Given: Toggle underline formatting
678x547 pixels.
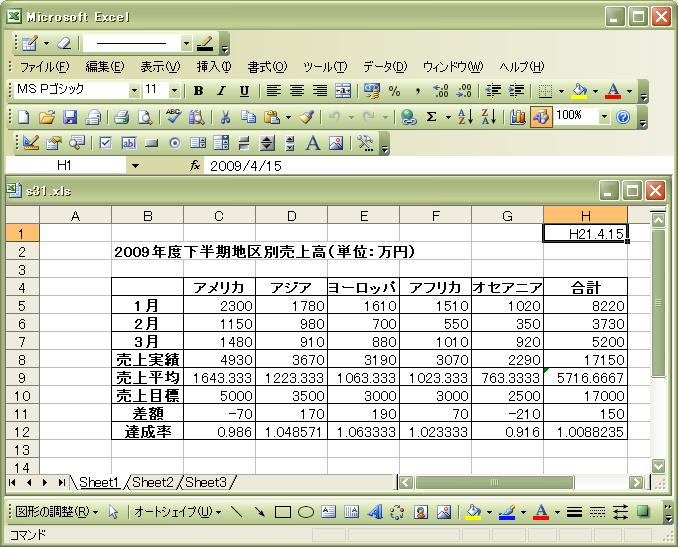Looking at the screenshot, I should pos(244,91).
